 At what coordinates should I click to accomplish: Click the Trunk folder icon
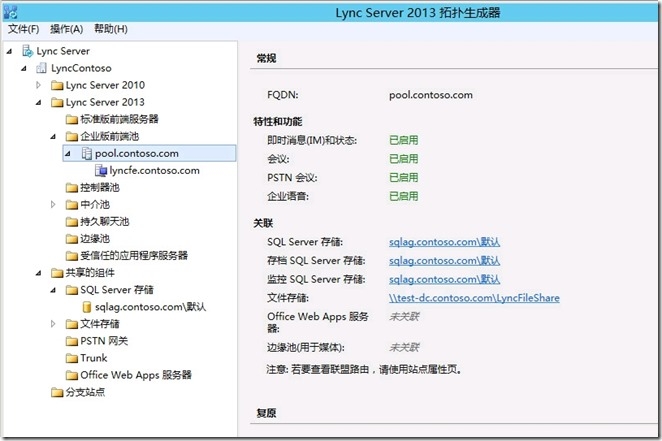click(x=71, y=358)
